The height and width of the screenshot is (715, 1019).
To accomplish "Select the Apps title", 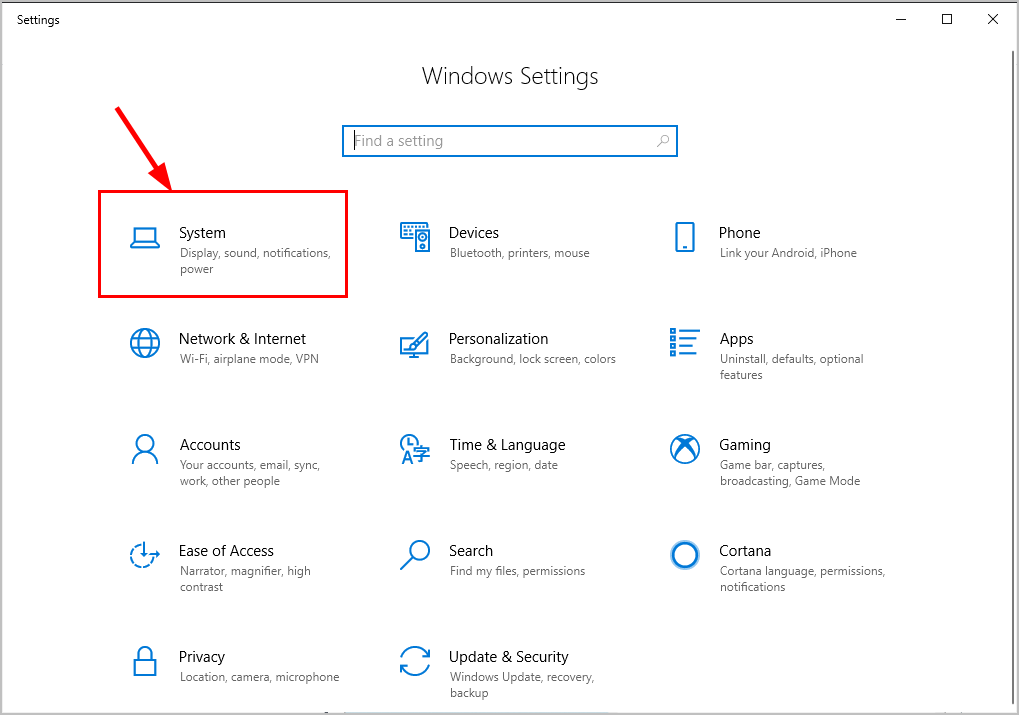I will pos(736,339).
